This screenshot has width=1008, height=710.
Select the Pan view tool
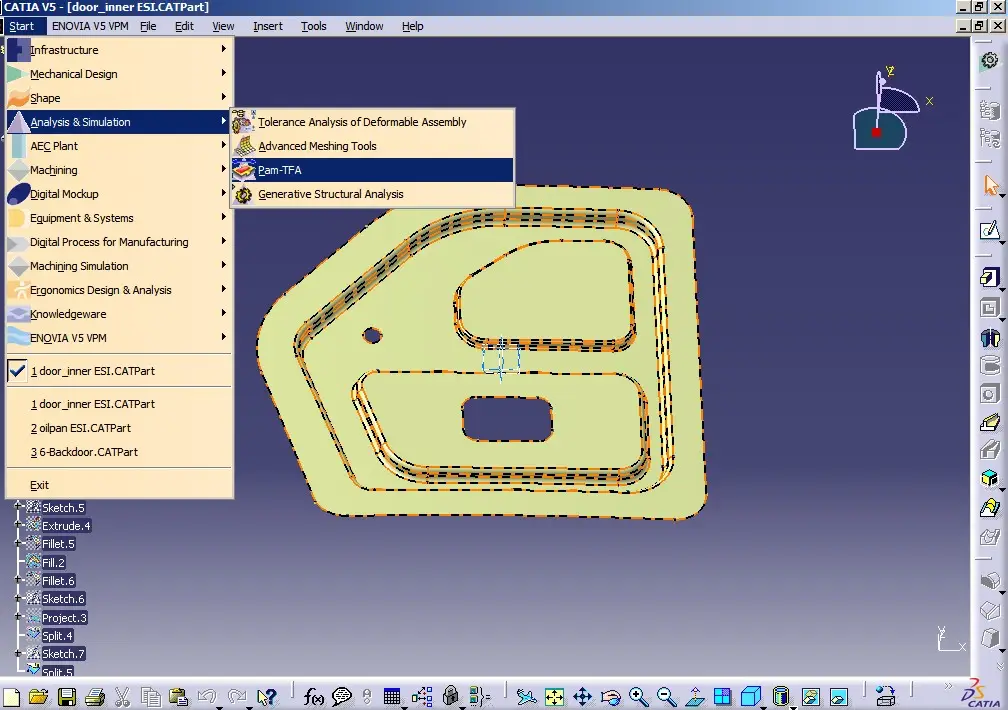click(x=582, y=697)
